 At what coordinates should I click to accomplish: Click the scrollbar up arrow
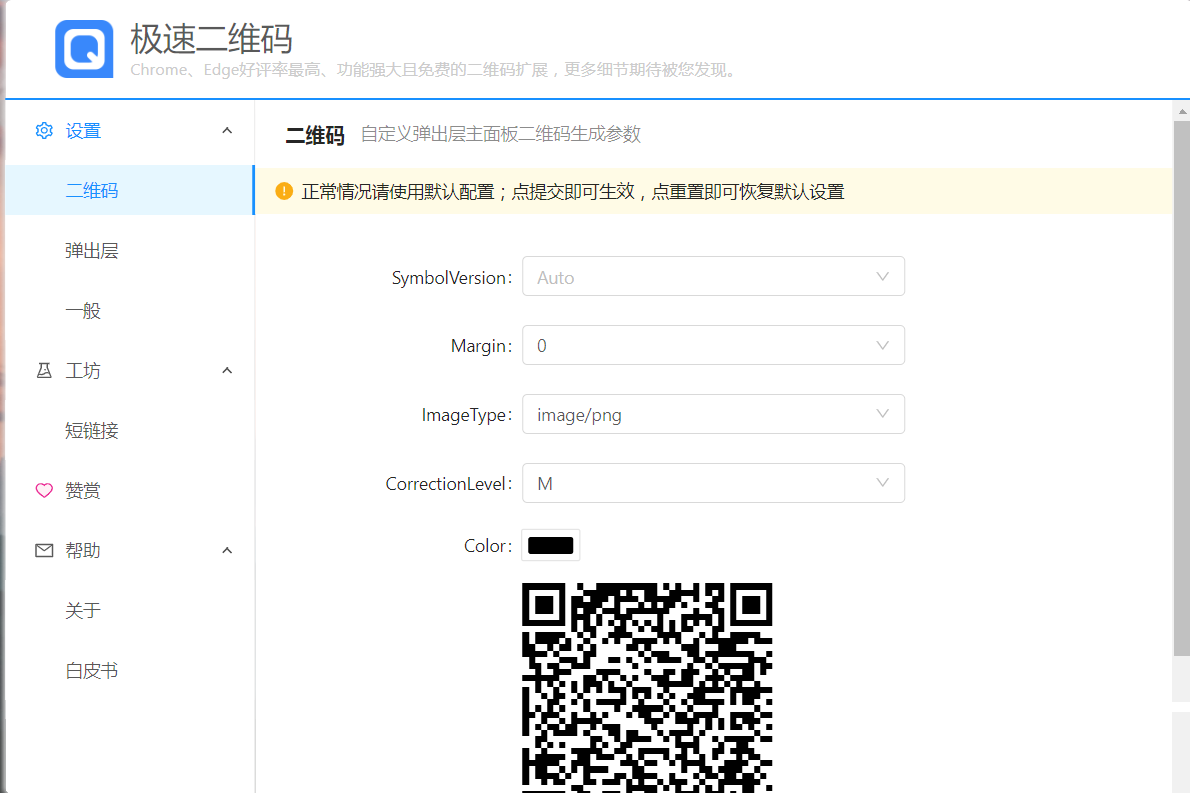click(1182, 112)
